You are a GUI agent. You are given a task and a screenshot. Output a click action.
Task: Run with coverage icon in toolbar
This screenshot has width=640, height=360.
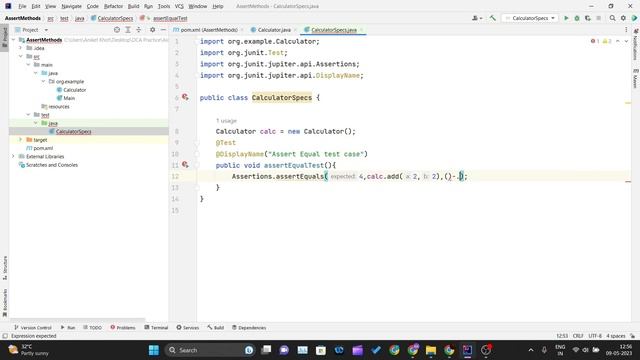click(x=588, y=18)
